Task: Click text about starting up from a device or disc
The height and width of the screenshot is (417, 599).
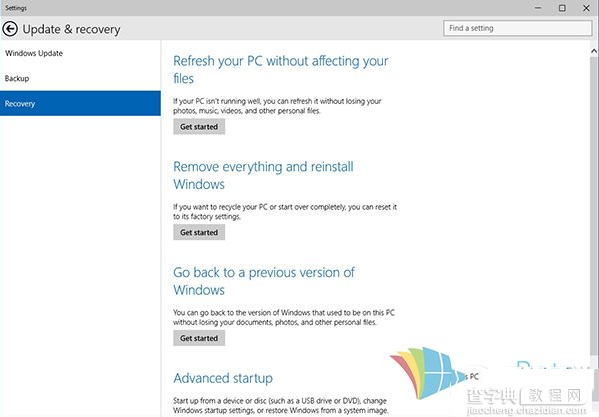Action: click(x=281, y=406)
